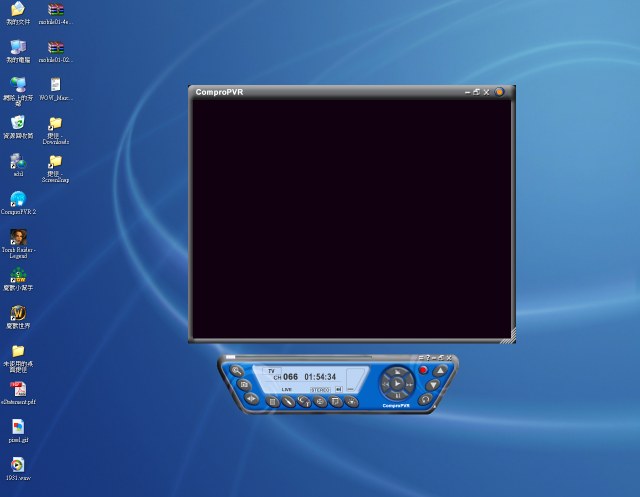Toggle mute via speaker icon in display
This screenshot has width=640, height=497.
coord(338,389)
